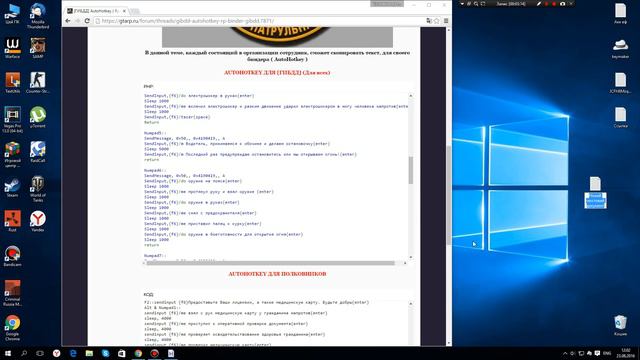The height and width of the screenshot is (360, 640).
Task: Click the camera icon on Bandicam recording bar
Action: coord(562,4)
